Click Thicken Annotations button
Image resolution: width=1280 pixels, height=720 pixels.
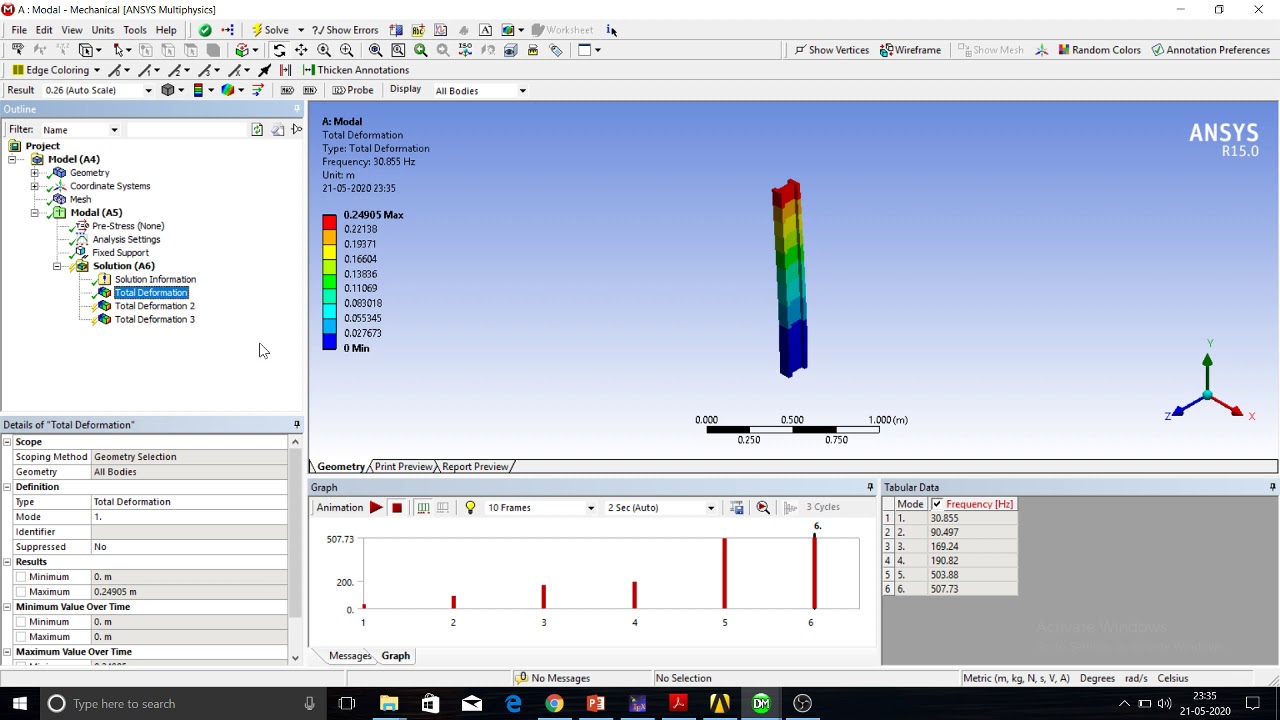pos(355,70)
